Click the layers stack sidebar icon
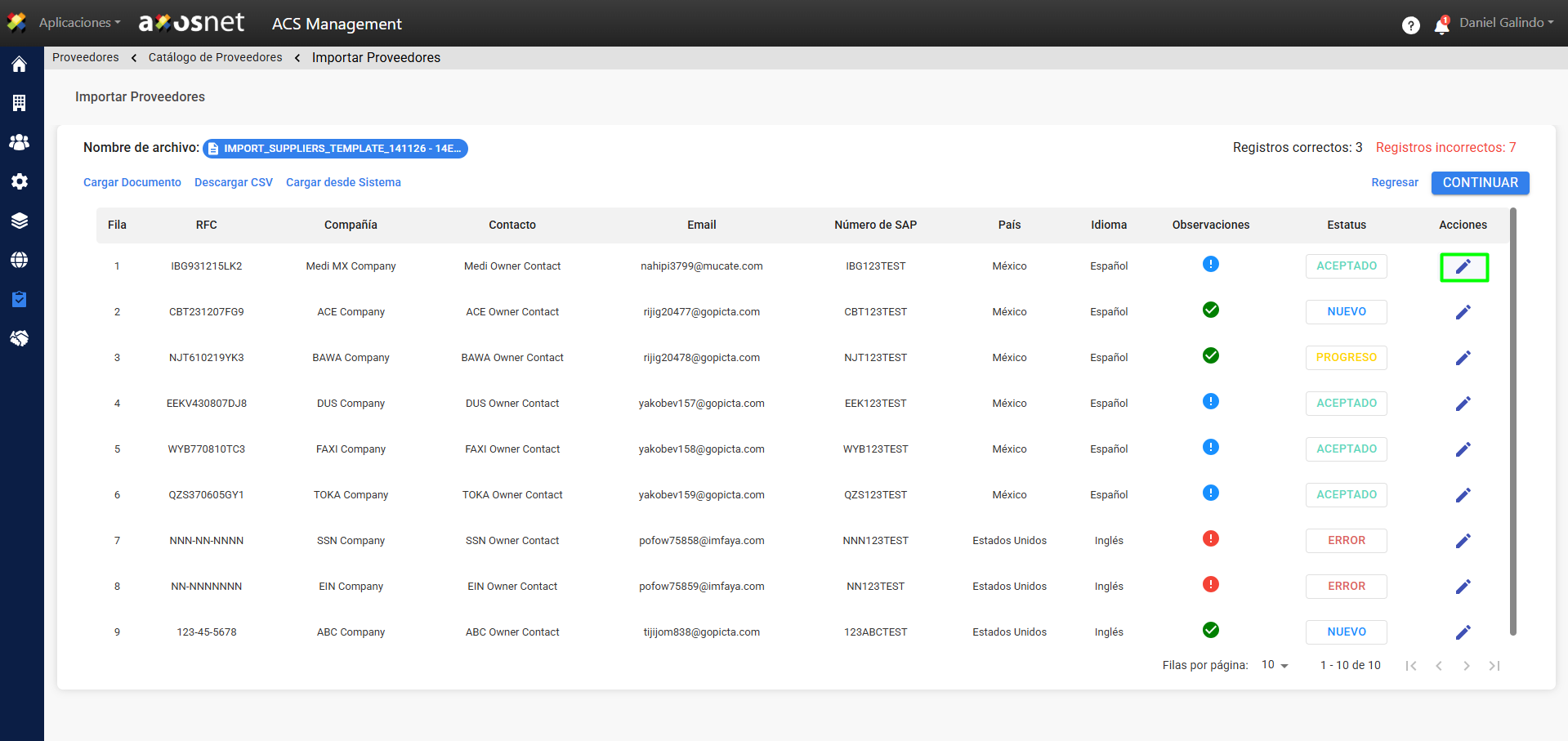This screenshot has height=741, width=1568. (x=20, y=221)
